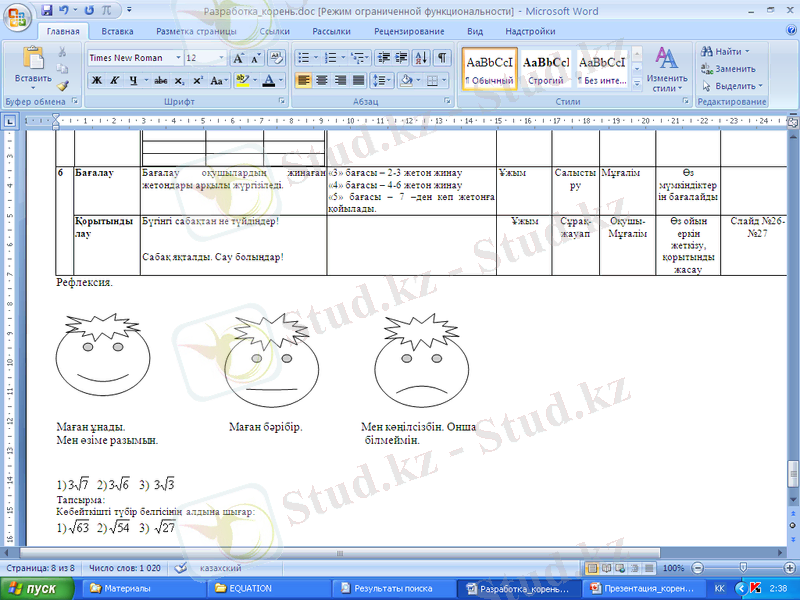Click the font color red swatch button
Viewport: 800px width, 600px height.
[x=268, y=80]
